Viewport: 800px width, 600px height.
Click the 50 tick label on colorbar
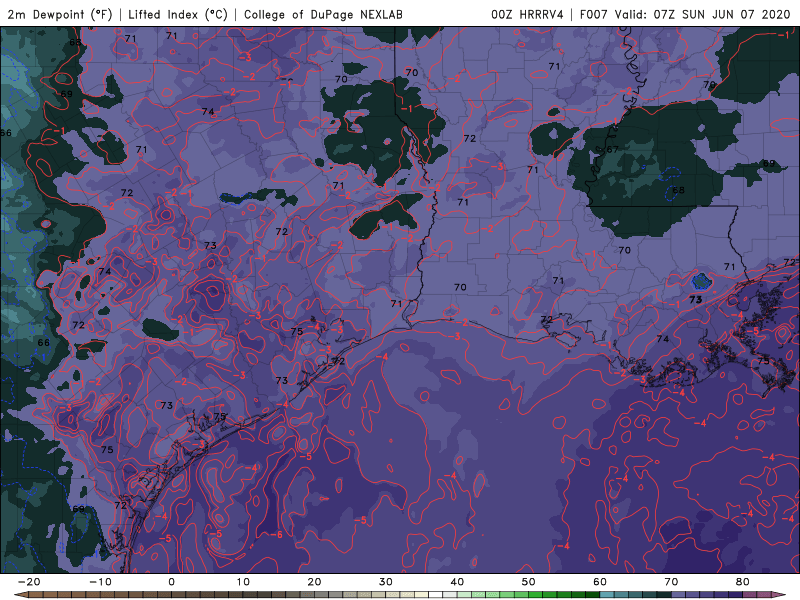coord(529,582)
